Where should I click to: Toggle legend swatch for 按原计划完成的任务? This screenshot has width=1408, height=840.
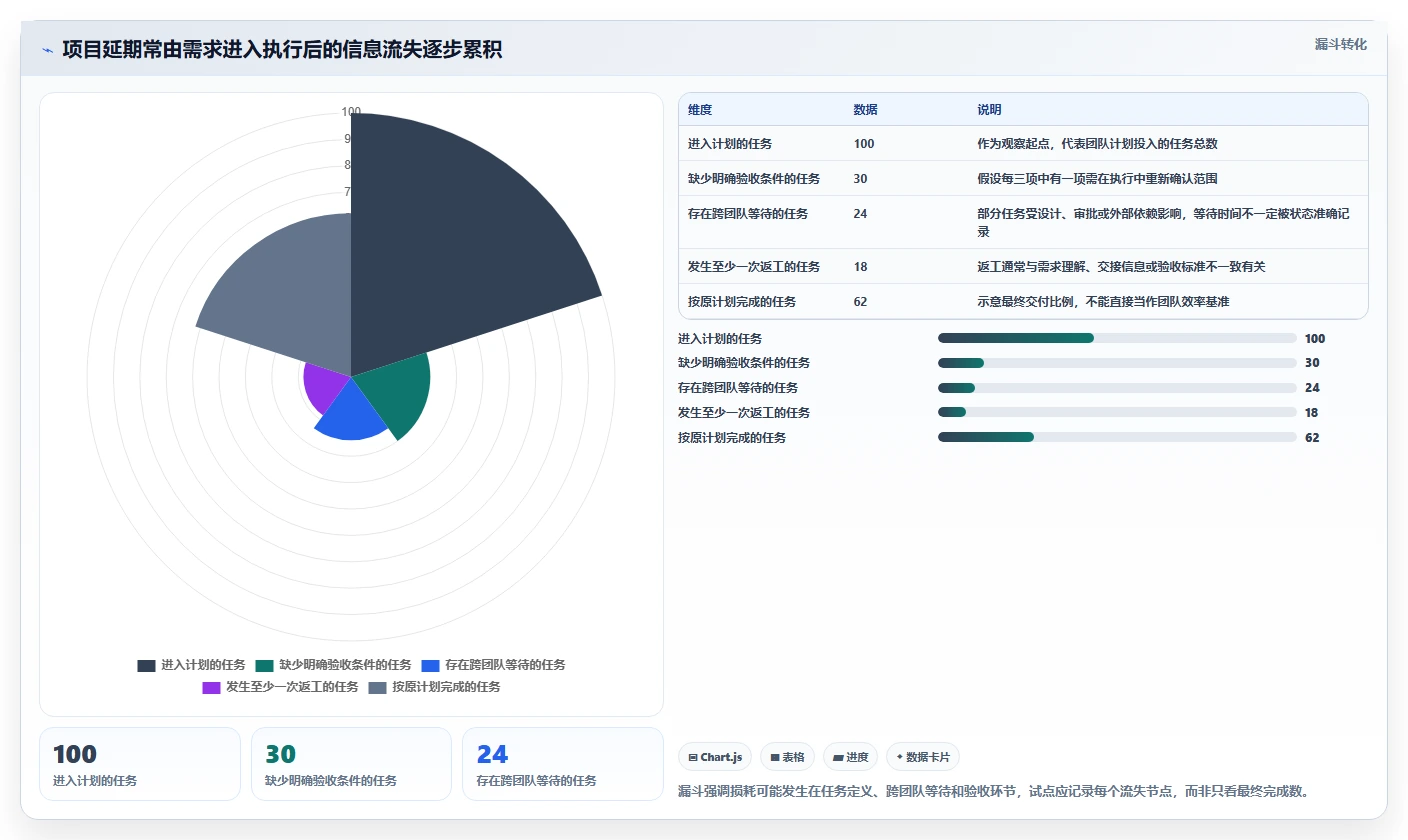377,687
